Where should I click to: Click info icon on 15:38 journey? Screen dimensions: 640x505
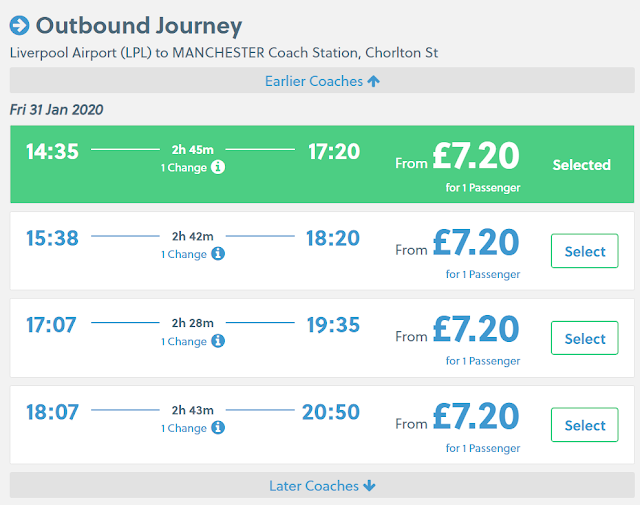pyautogui.click(x=218, y=254)
